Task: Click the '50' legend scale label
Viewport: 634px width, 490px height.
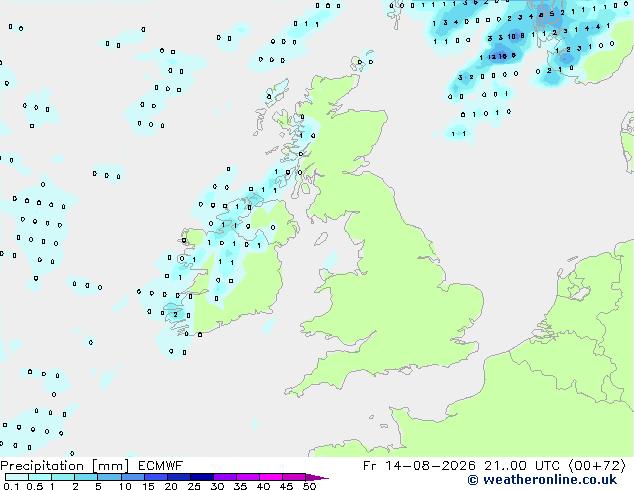Action: [309, 486]
